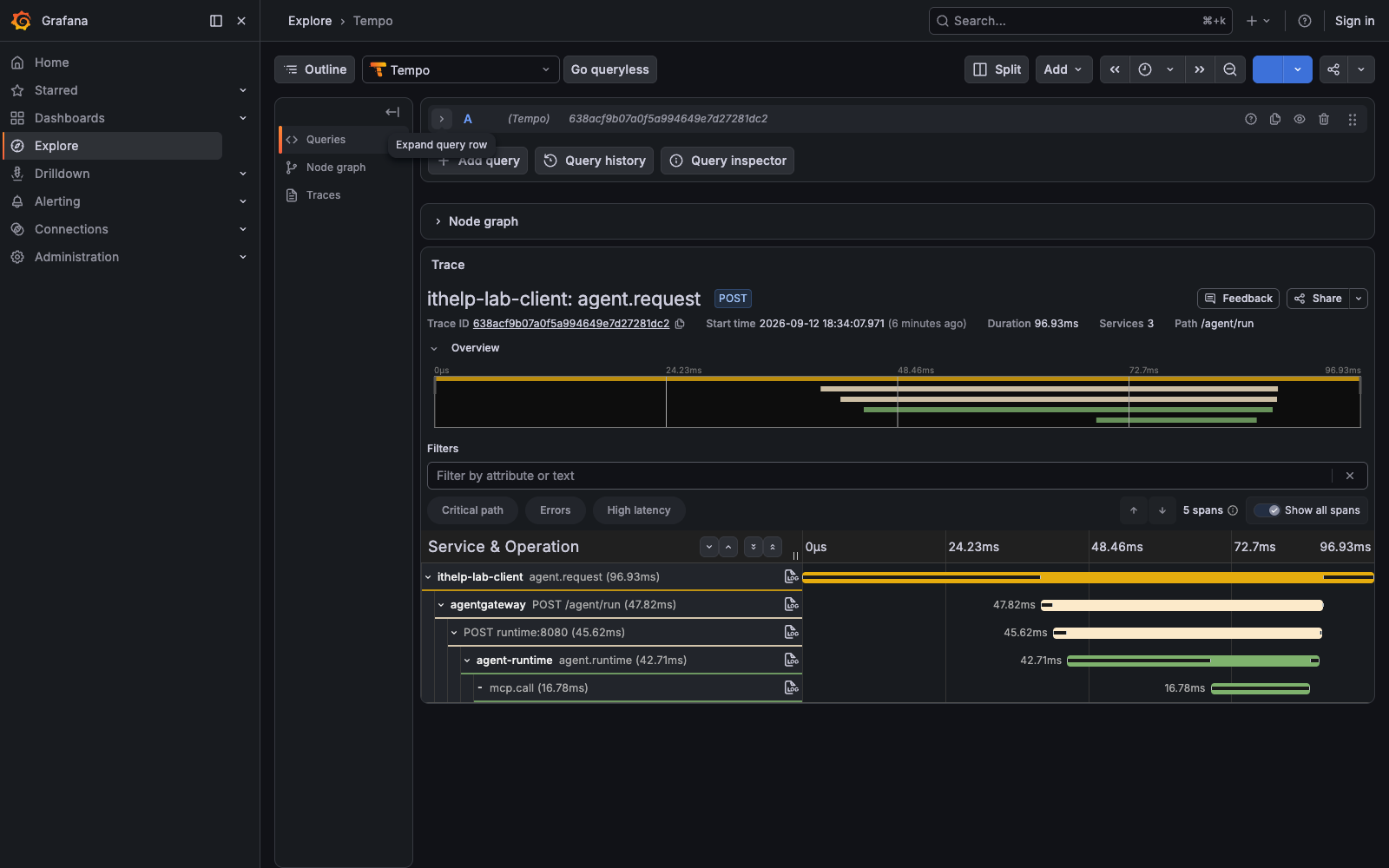1389x868 pixels.
Task: Toggle Errors filter
Action: [556, 510]
